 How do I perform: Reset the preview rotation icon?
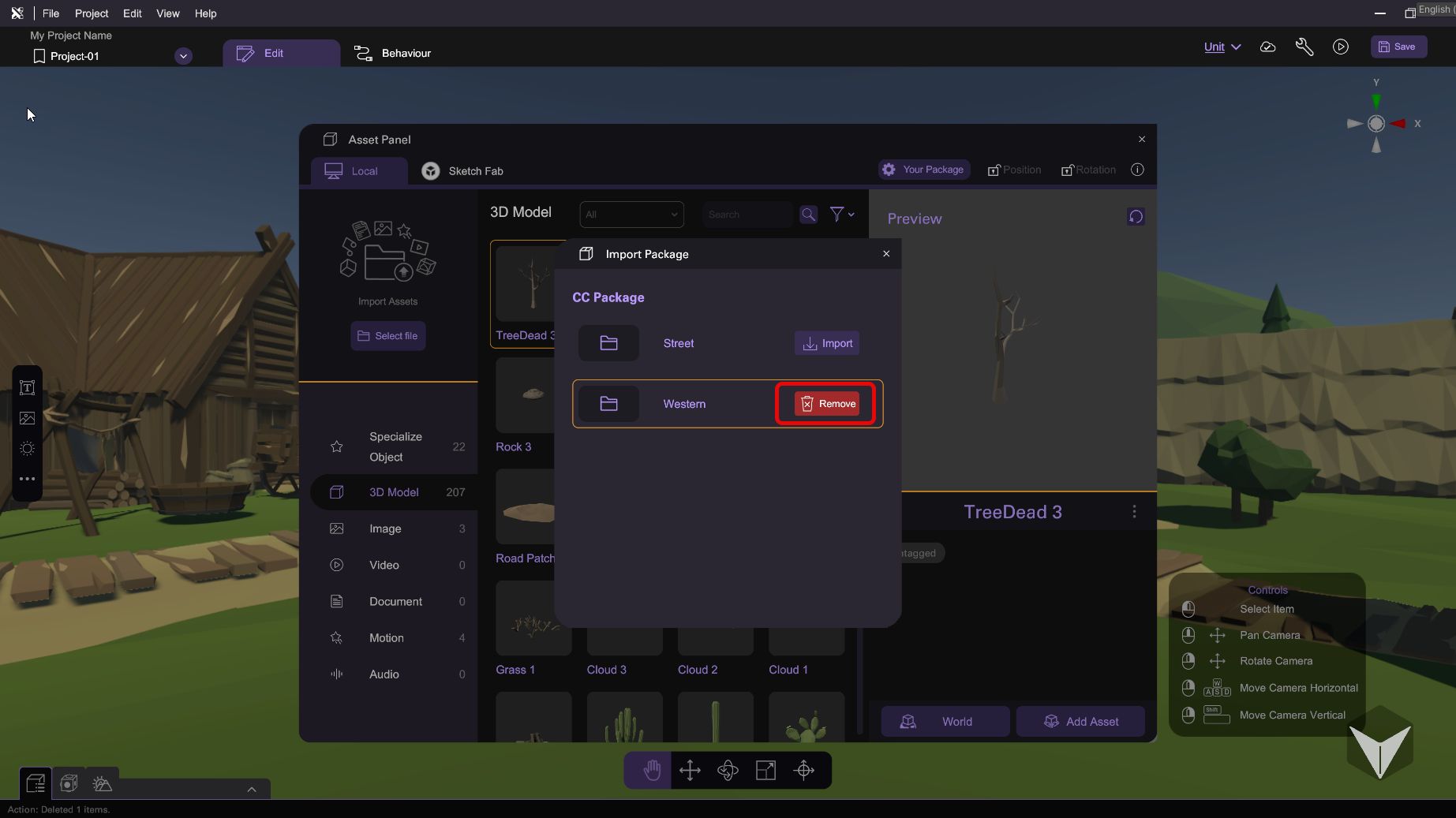click(1135, 217)
